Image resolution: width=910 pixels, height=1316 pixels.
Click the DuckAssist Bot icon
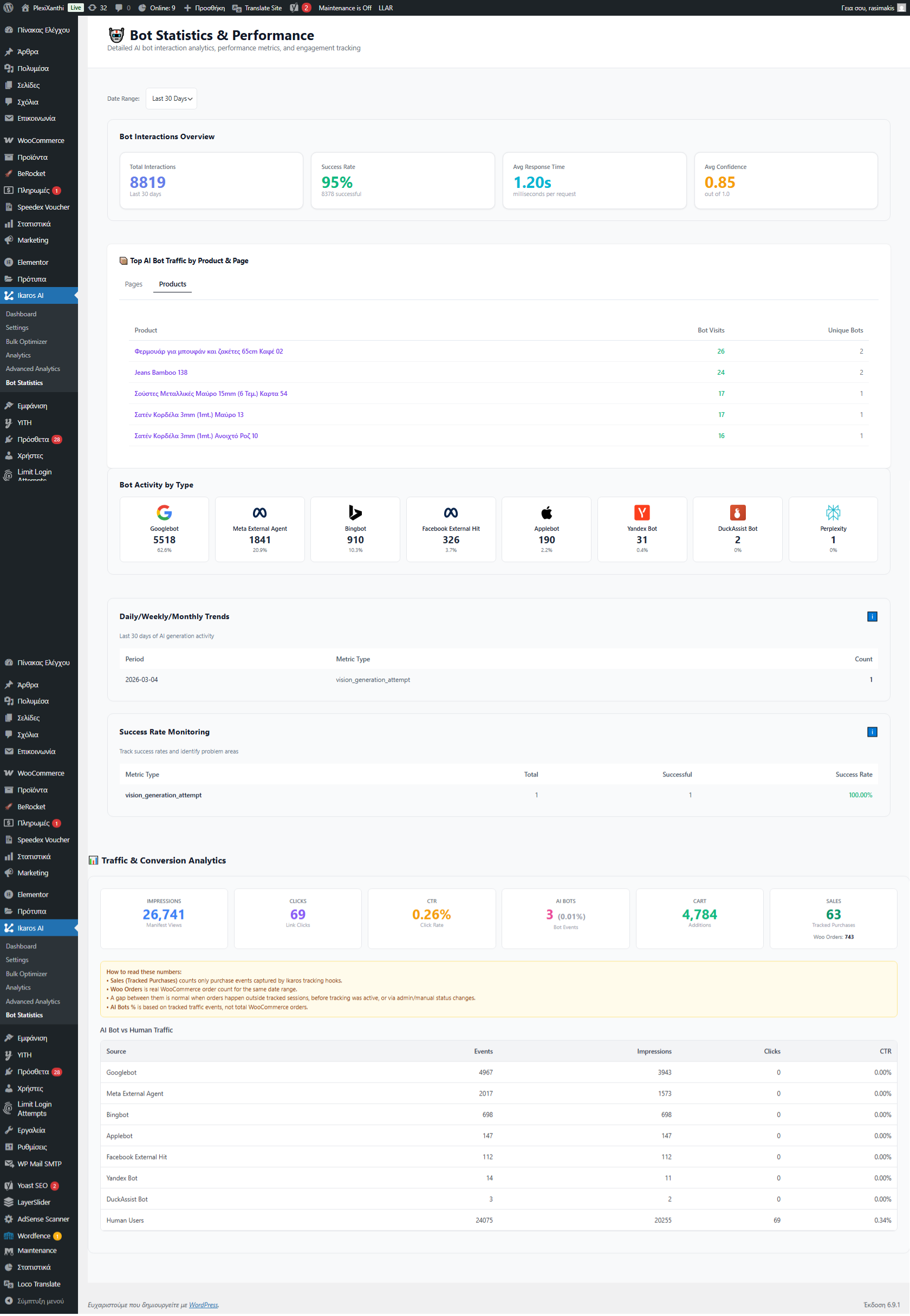[x=737, y=512]
